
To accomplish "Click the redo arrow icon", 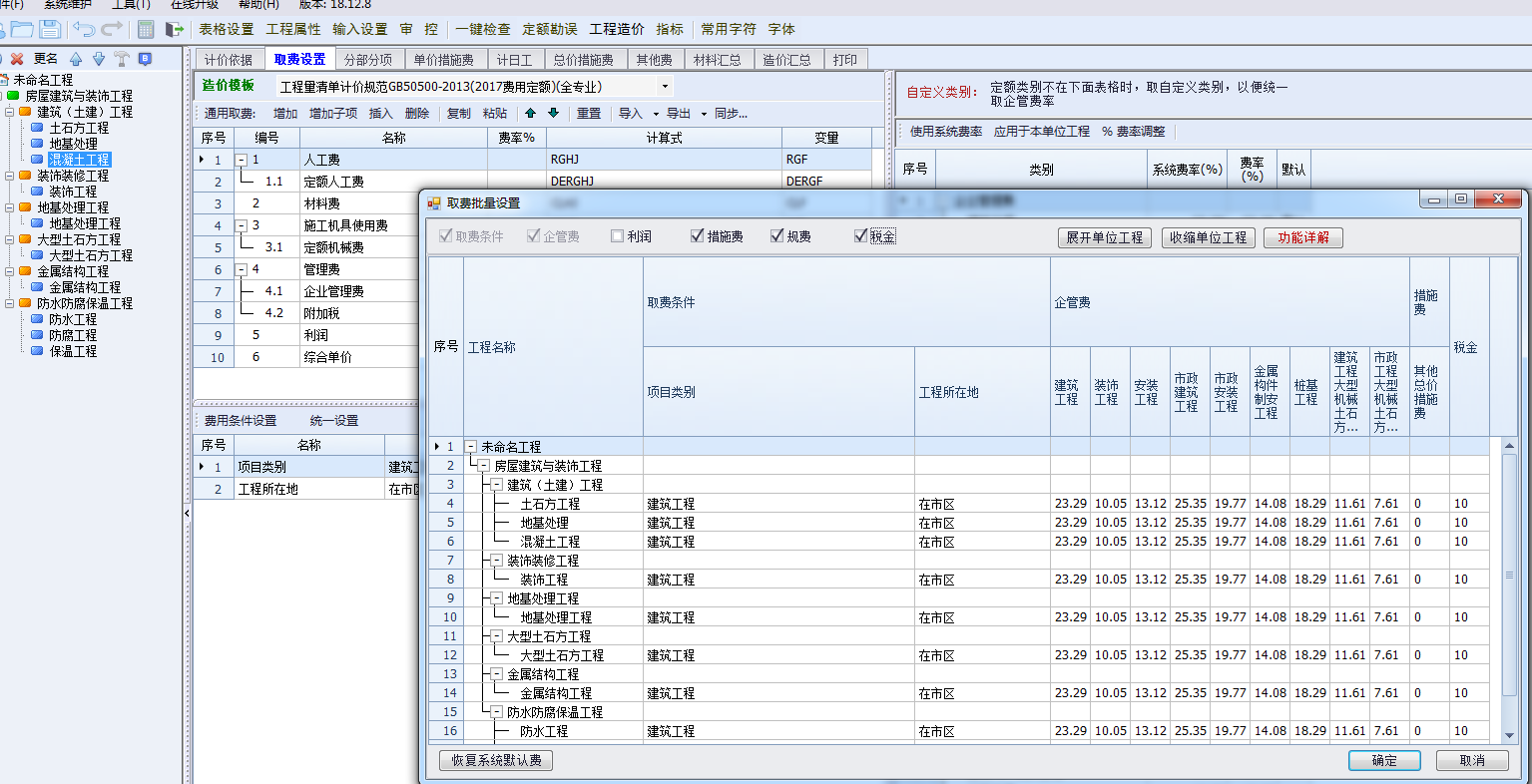I will (x=113, y=29).
